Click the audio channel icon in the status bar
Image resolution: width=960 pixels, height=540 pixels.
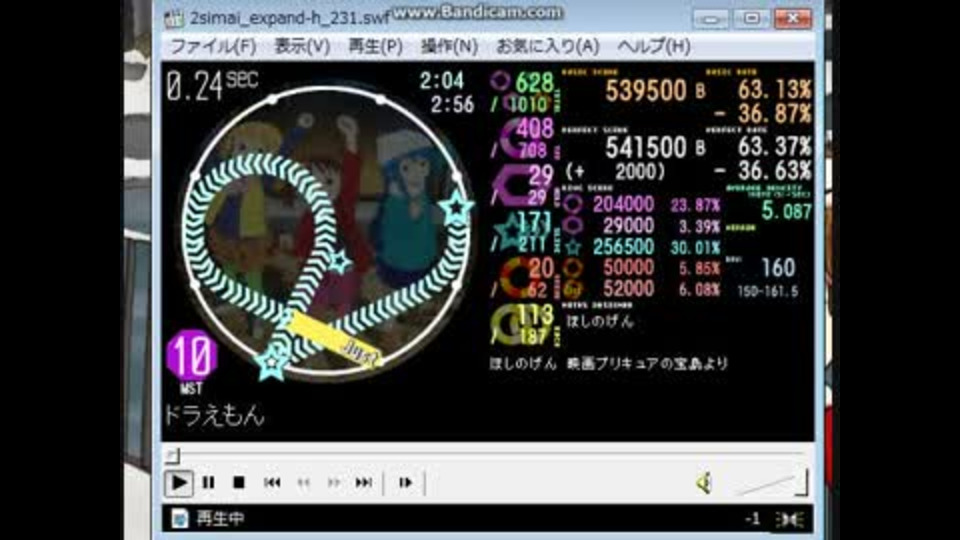(x=789, y=520)
